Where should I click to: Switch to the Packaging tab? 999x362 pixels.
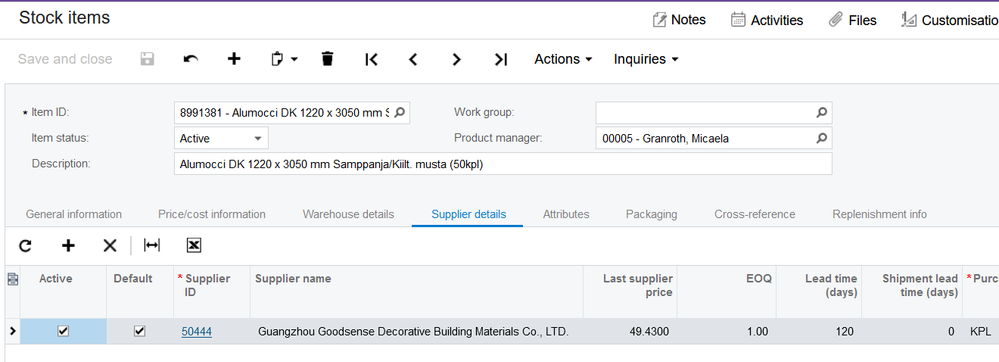point(651,215)
